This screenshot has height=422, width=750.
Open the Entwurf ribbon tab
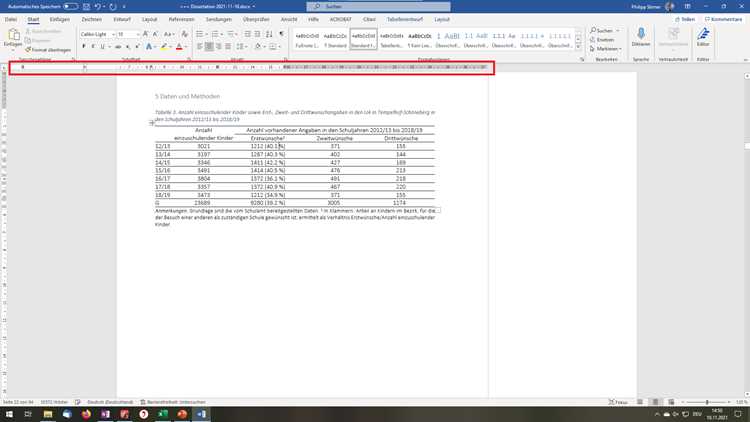122,20
